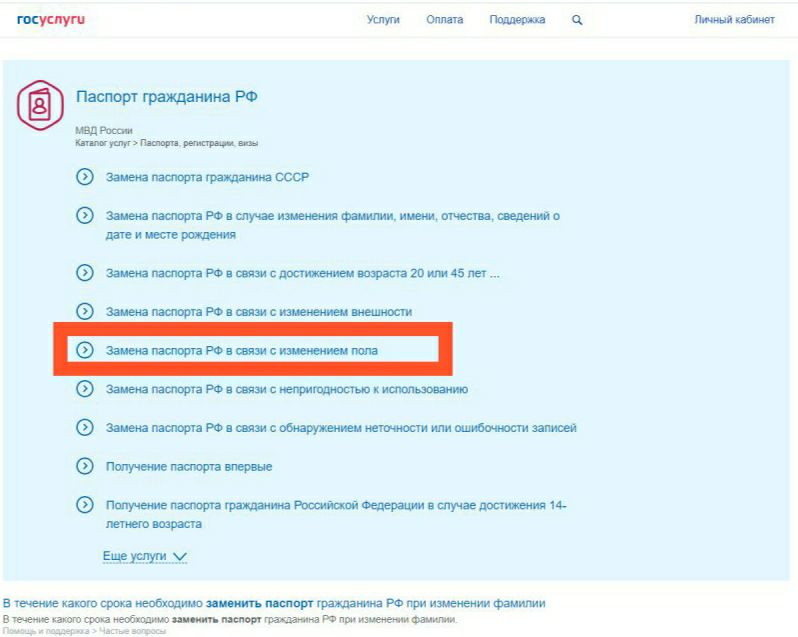The image size is (798, 637).
Task: Click the passport service hexagon icon
Action: (x=40, y=105)
